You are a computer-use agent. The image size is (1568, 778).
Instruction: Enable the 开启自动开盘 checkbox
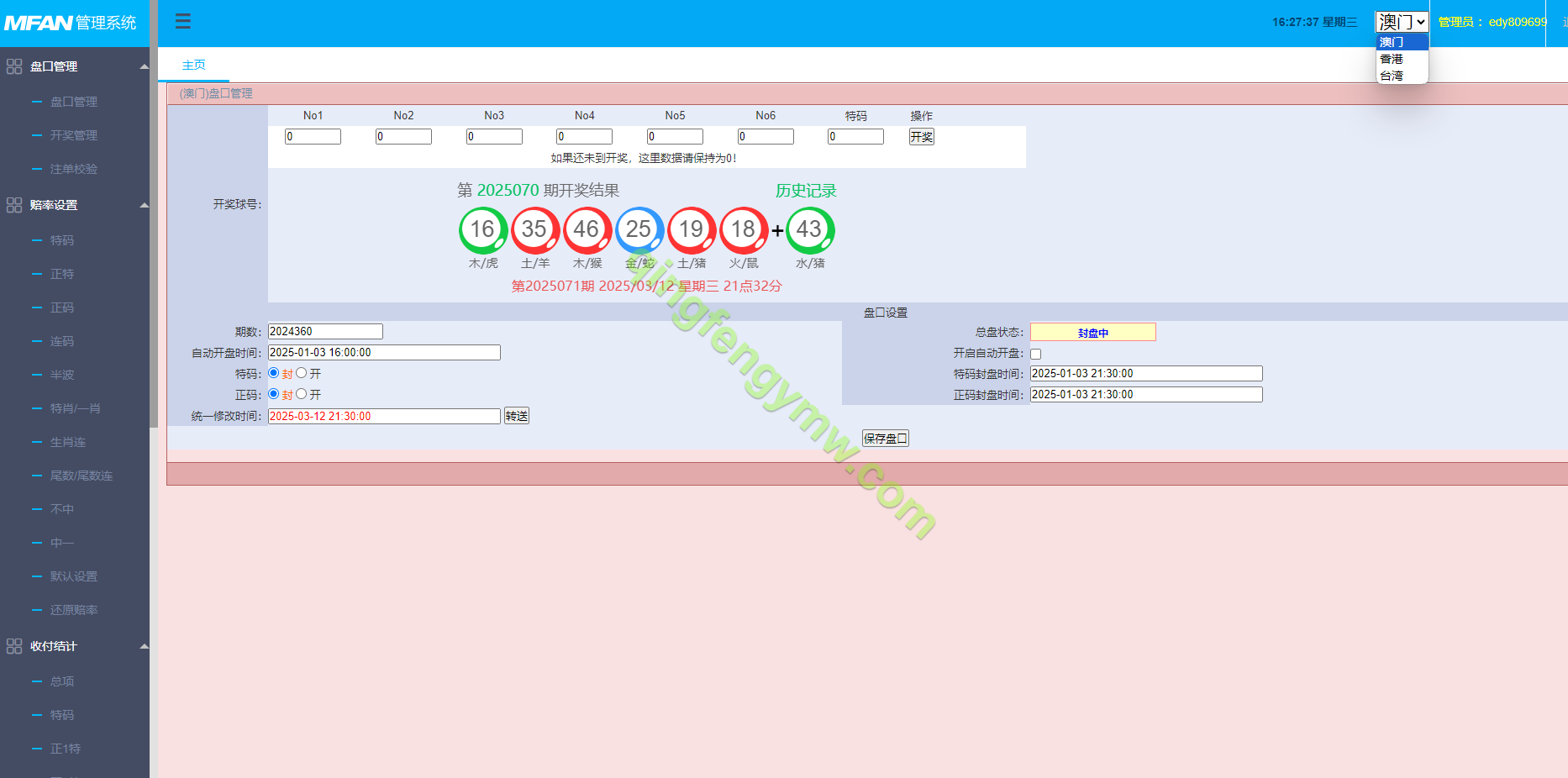pos(1035,354)
